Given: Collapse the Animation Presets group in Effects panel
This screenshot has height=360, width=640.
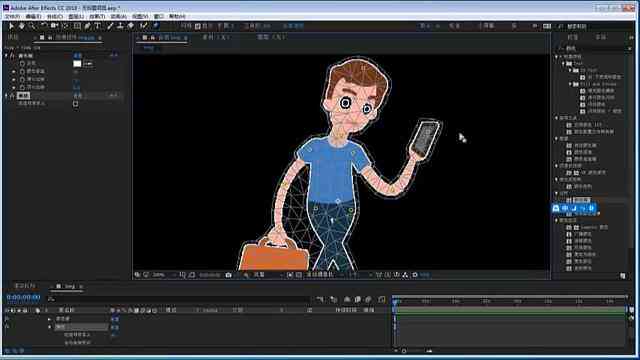Looking at the screenshot, I should click(x=557, y=57).
